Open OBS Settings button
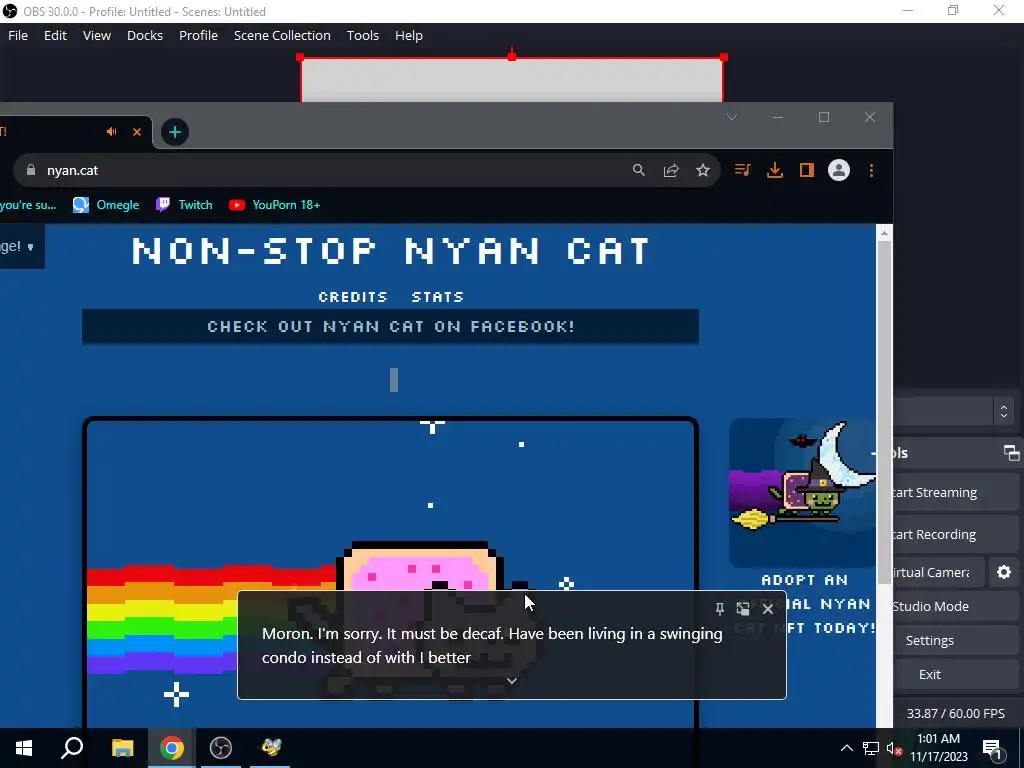The height and width of the screenshot is (768, 1024). tap(955, 641)
